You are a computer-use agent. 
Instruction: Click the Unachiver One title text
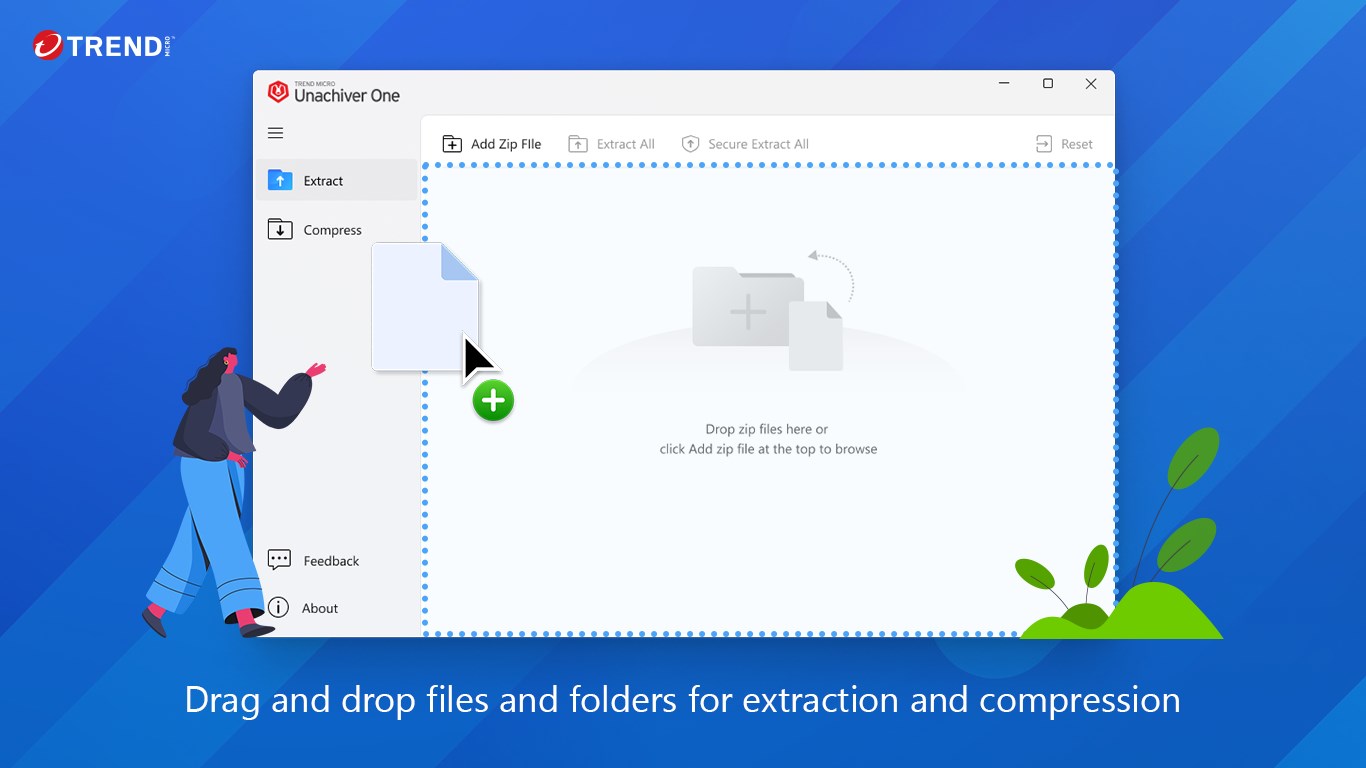click(347, 95)
